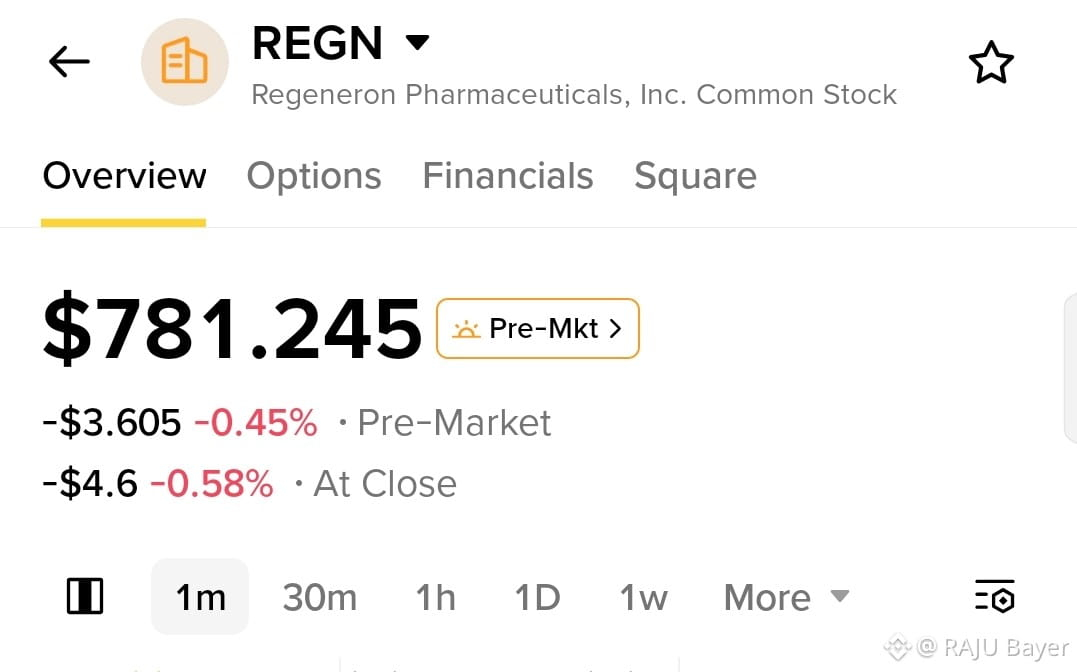Choose the 1w chart interval

coord(644,597)
